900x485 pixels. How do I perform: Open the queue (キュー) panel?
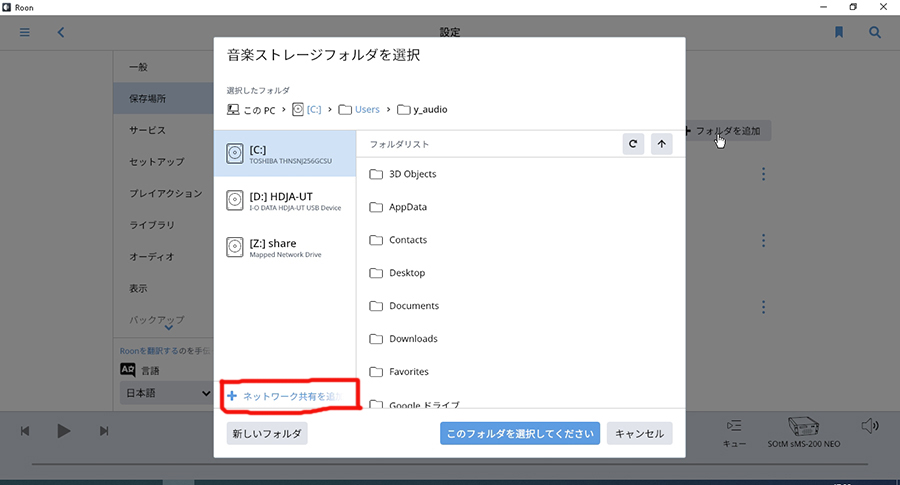[735, 432]
